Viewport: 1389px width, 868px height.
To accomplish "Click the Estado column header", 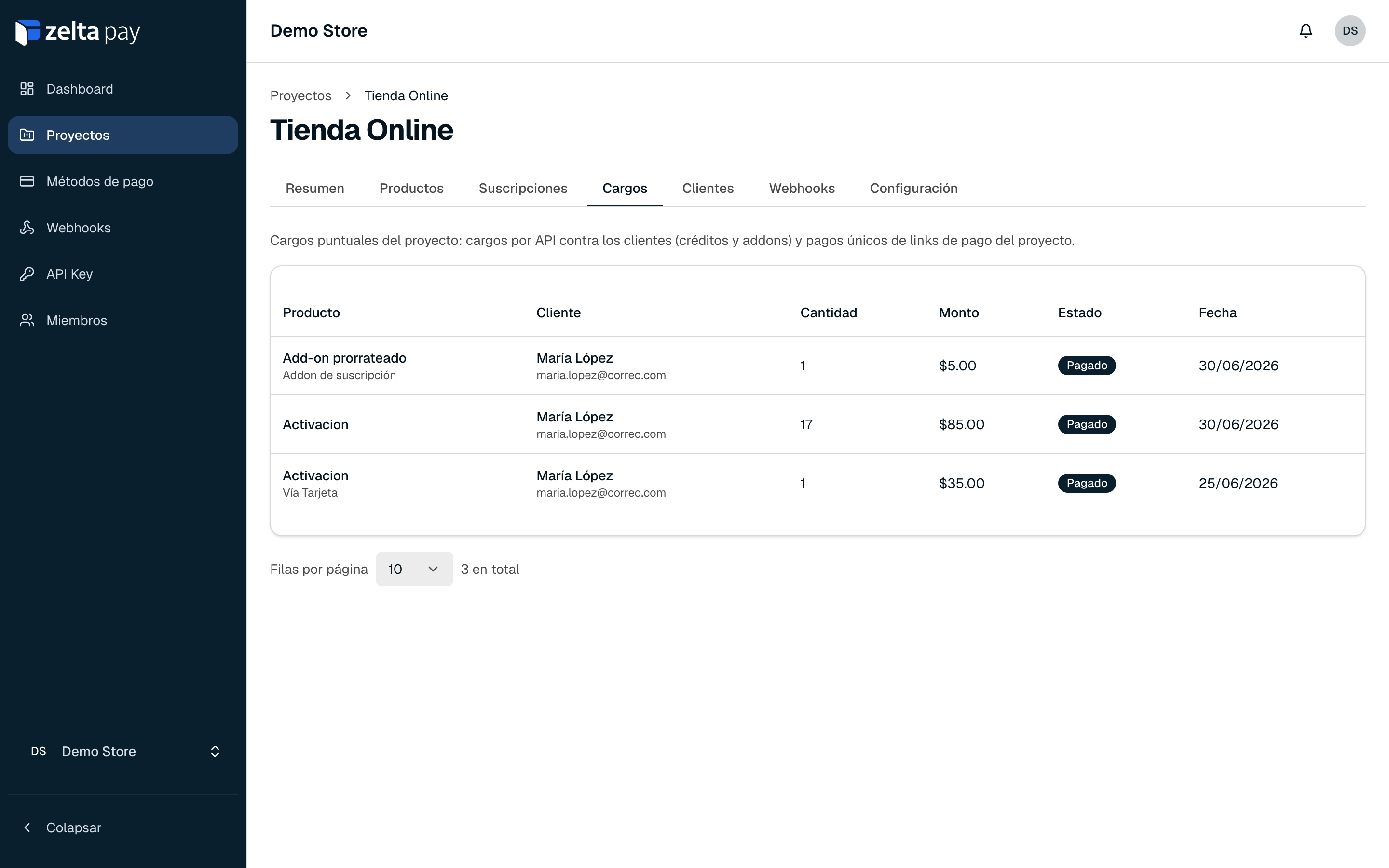I will (1080, 313).
